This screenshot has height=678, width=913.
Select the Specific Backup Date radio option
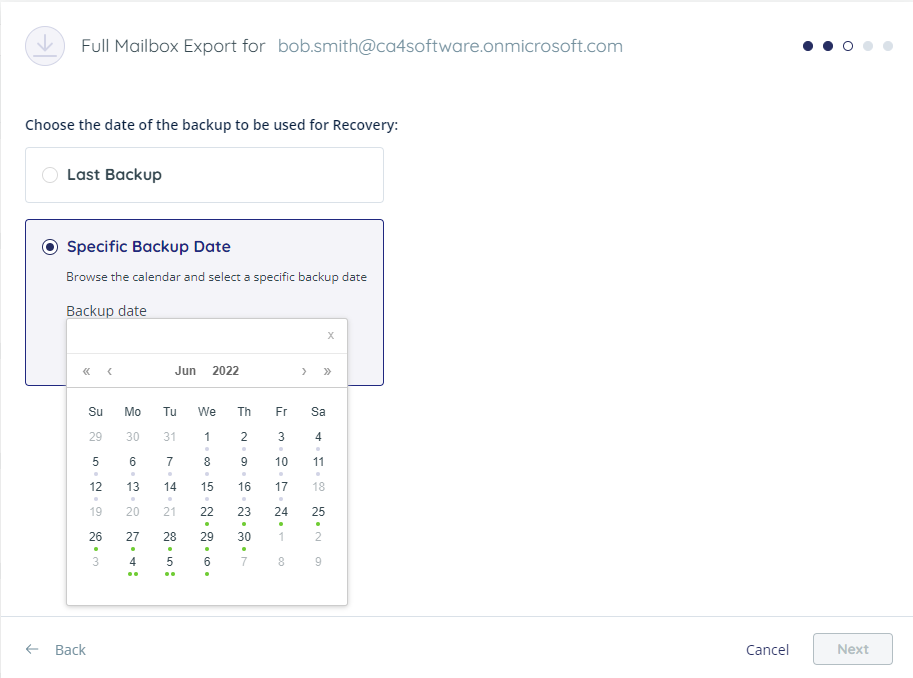50,247
